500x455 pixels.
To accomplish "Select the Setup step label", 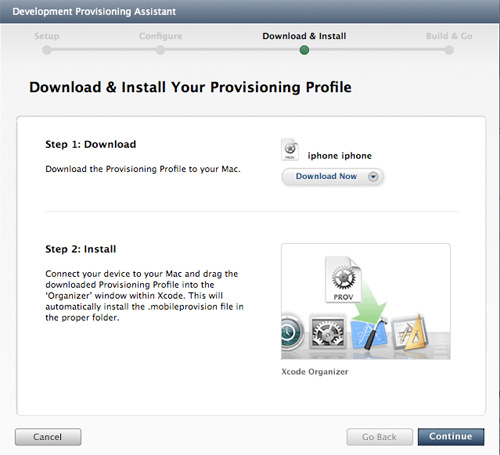I will (x=47, y=36).
